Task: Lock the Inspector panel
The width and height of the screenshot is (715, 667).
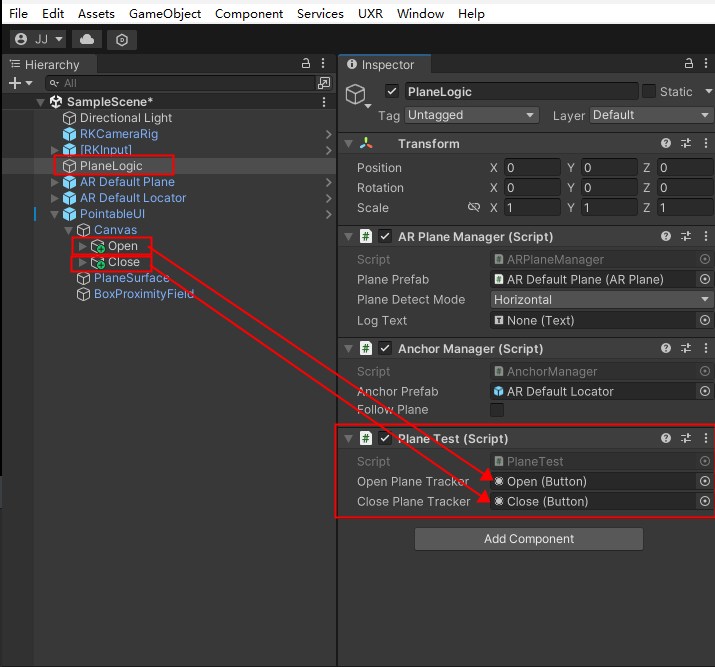Action: point(689,63)
